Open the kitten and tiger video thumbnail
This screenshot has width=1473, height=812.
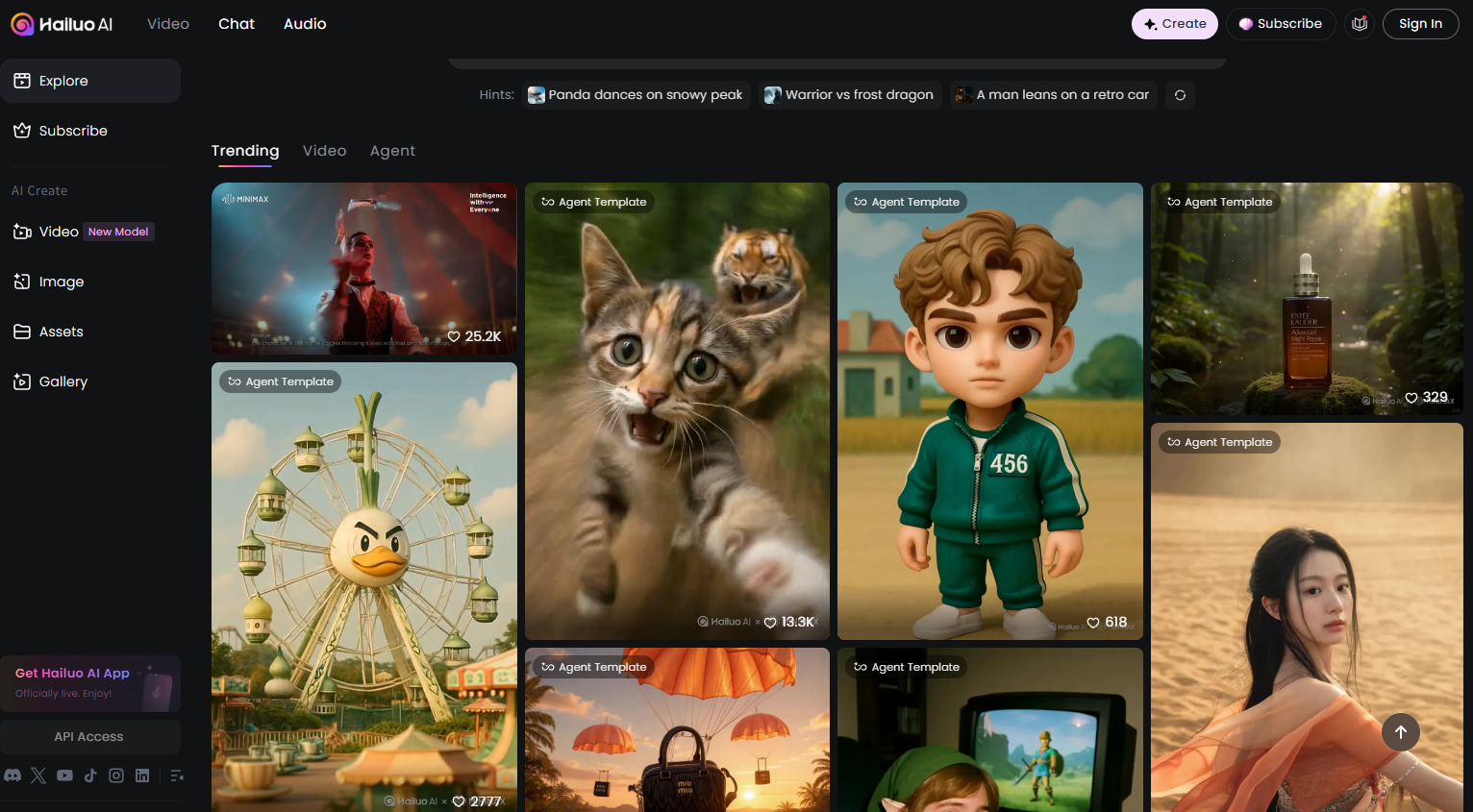tap(677, 411)
